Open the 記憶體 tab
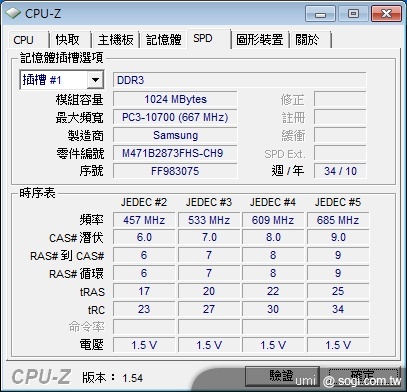The width and height of the screenshot is (407, 392). (163, 40)
